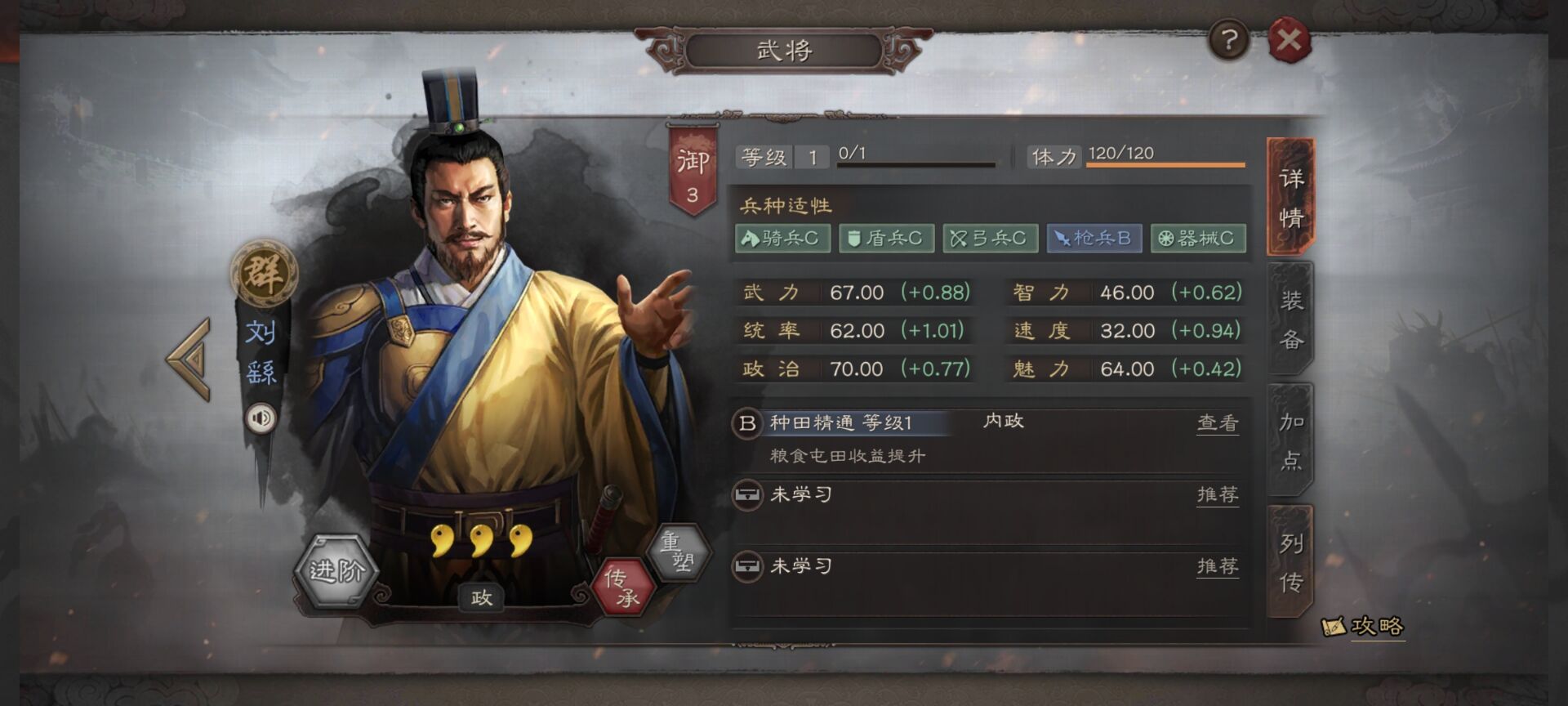Open the 列传 tab
Viewport: 1568px width, 706px height.
[1291, 562]
